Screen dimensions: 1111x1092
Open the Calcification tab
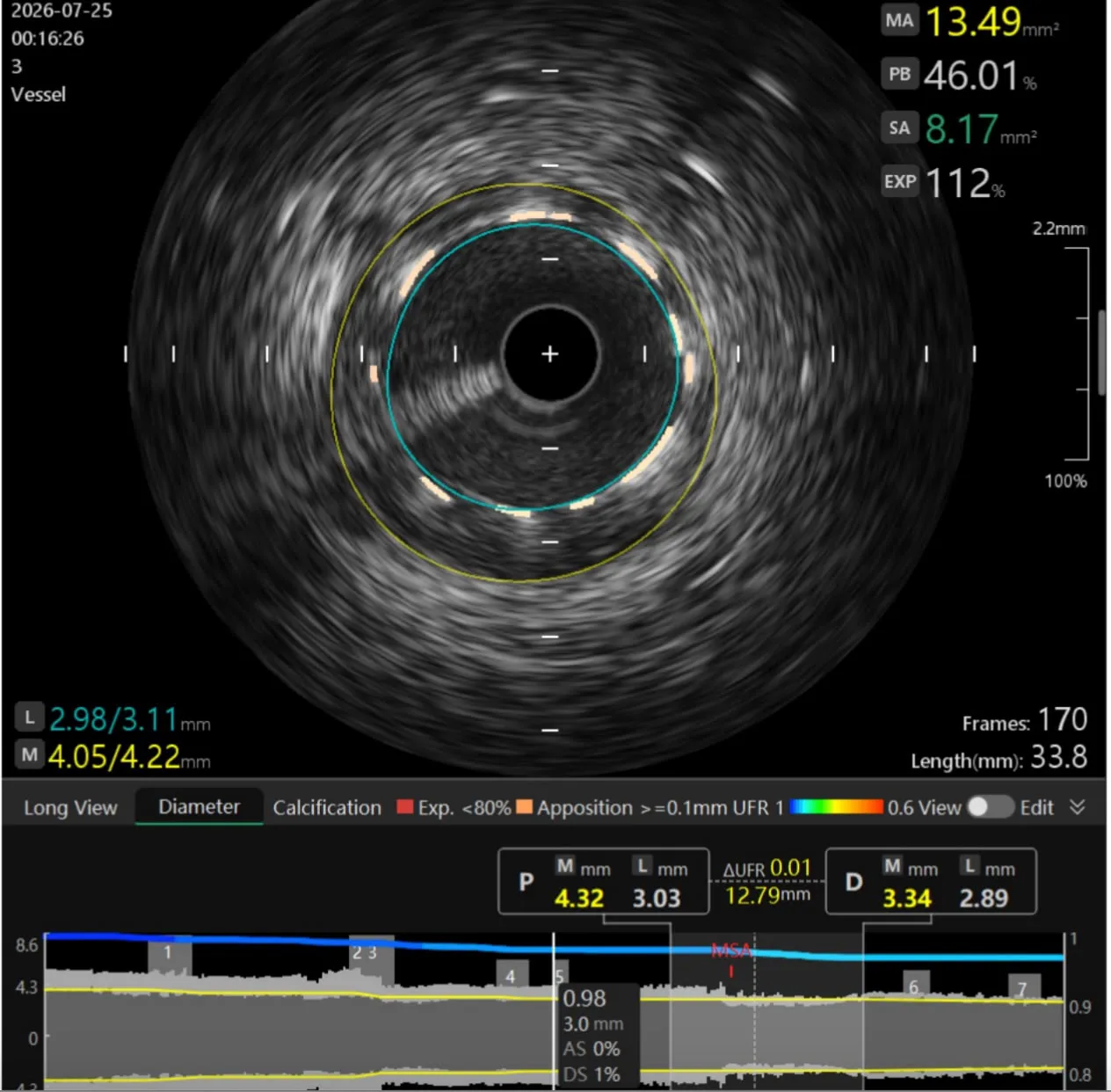[327, 808]
